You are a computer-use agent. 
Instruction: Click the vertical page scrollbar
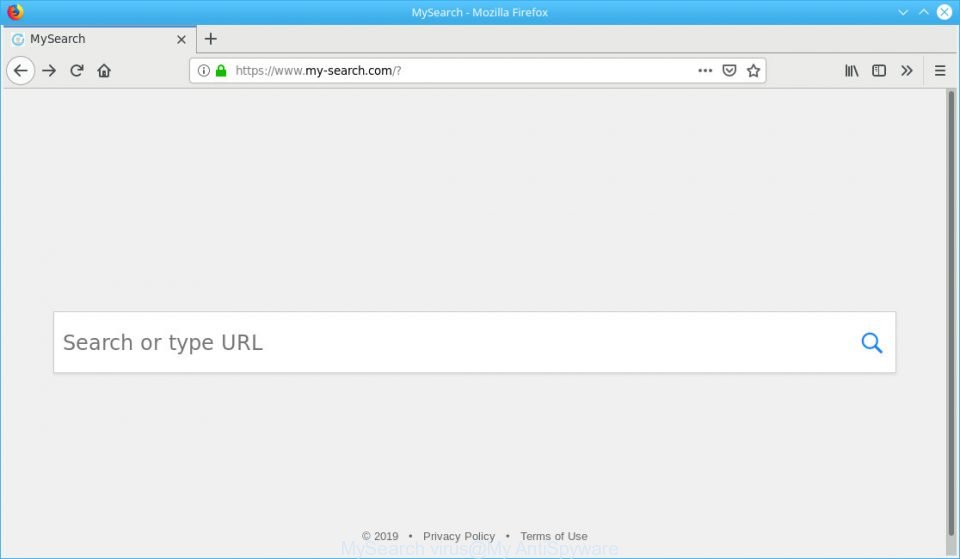pyautogui.click(x=951, y=312)
